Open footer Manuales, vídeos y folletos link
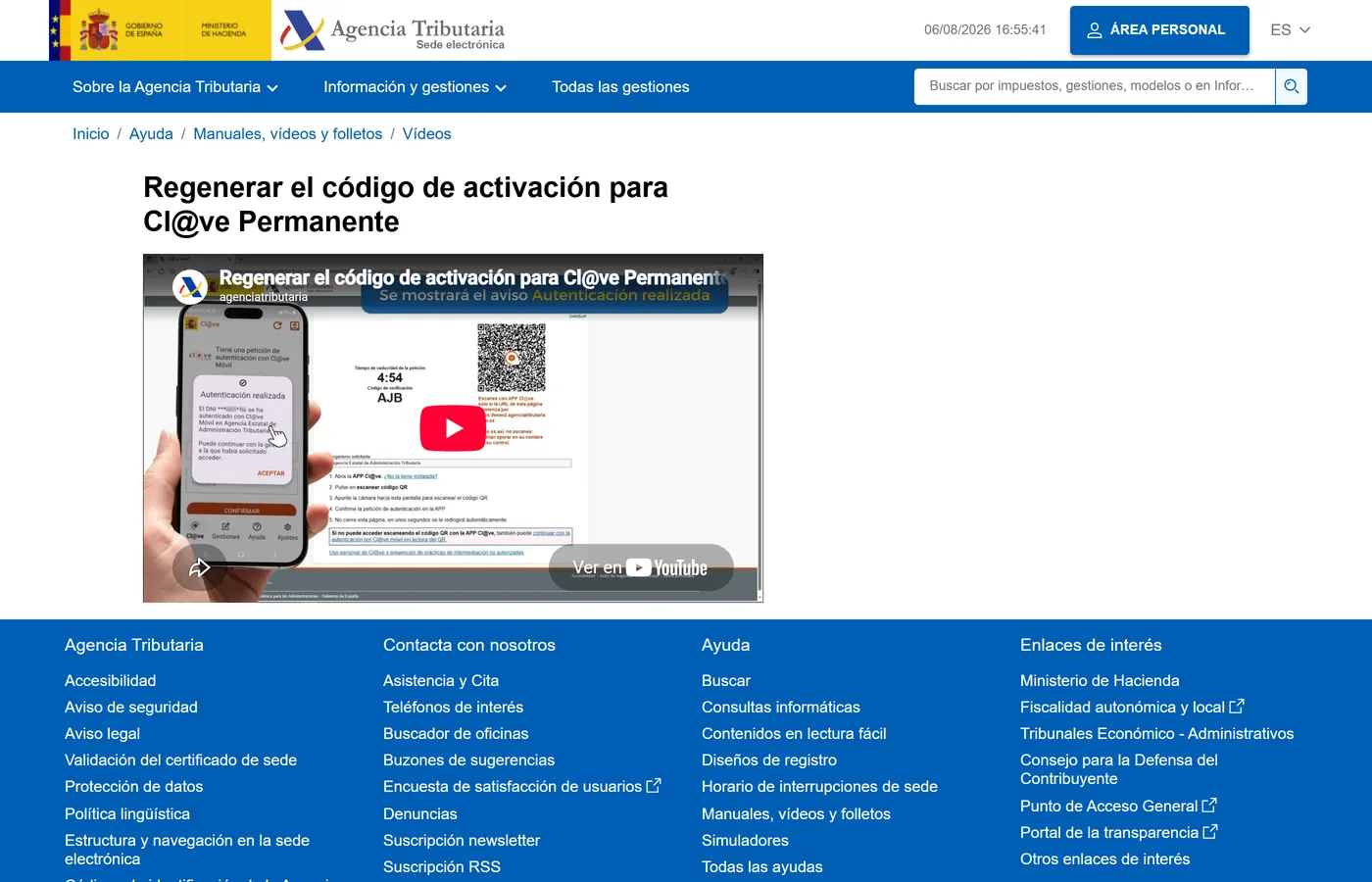Screen dimensions: 1372x882 pos(797,813)
